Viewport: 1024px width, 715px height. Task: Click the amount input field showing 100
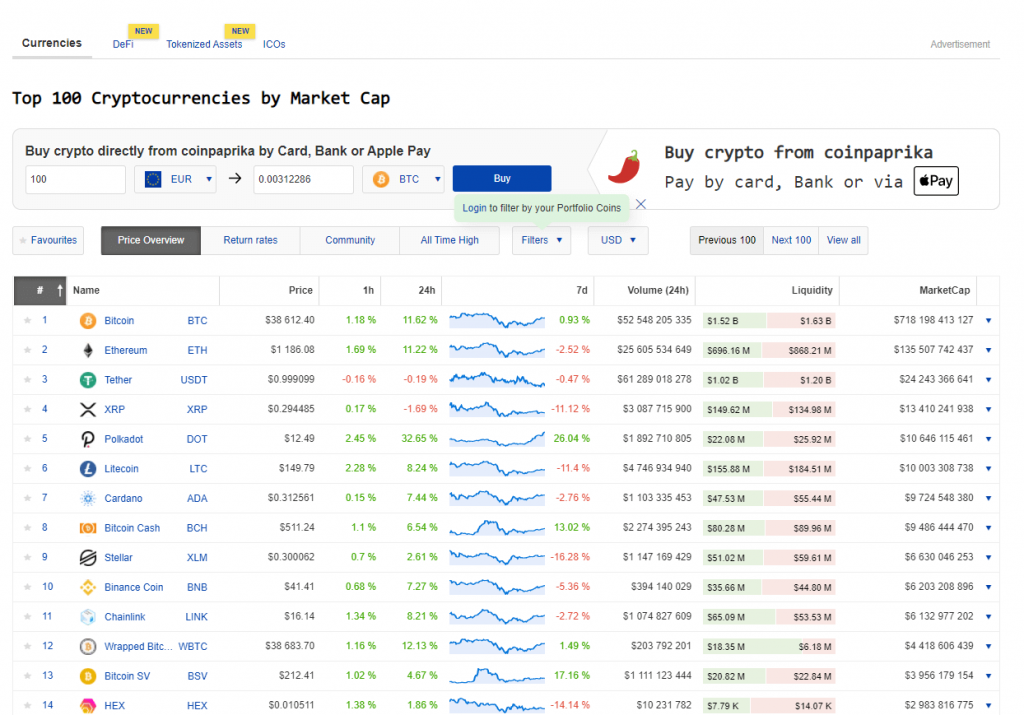pyautogui.click(x=75, y=179)
